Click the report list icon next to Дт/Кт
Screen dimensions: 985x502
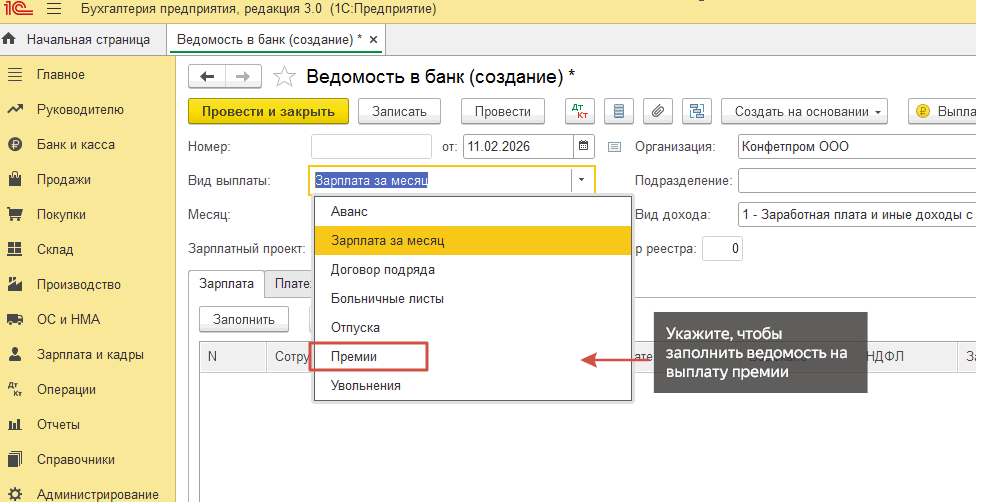[x=619, y=112]
